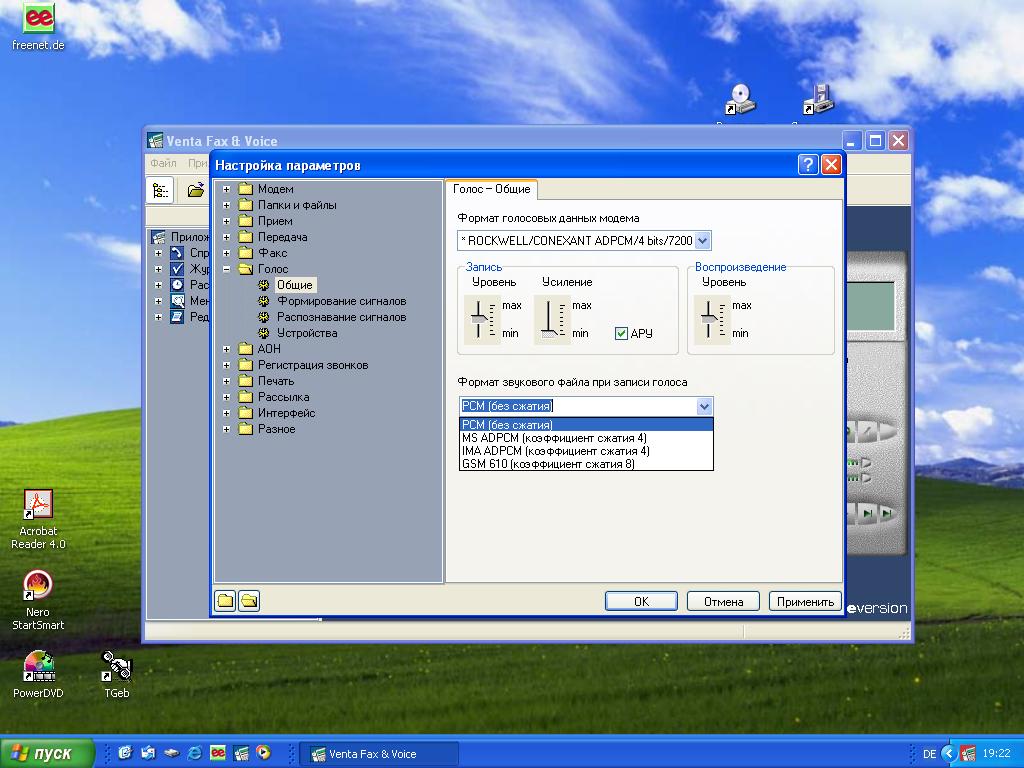Open Acrobat Reader 4.0 desktop icon
This screenshot has height=768, width=1024.
pos(38,519)
